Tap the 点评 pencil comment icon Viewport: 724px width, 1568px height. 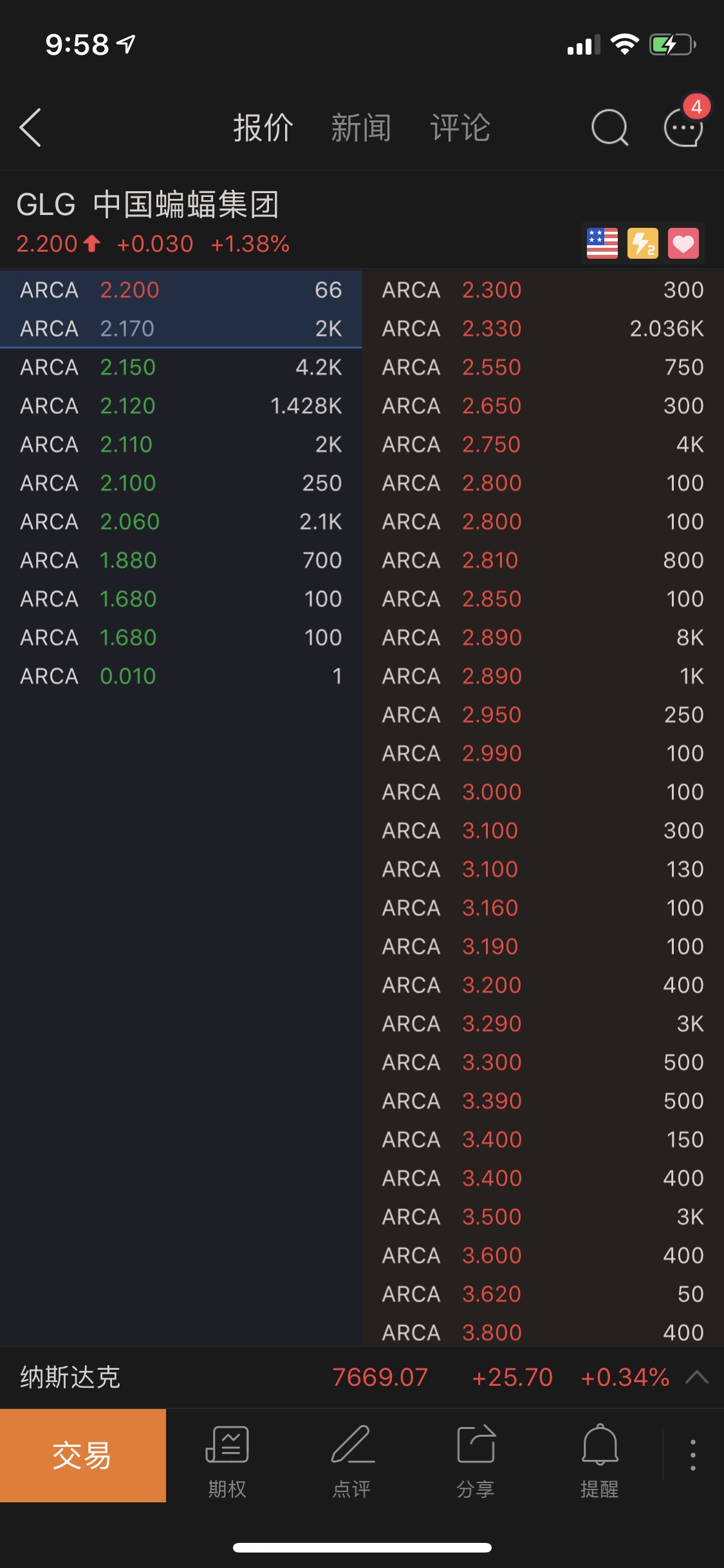tap(351, 1456)
